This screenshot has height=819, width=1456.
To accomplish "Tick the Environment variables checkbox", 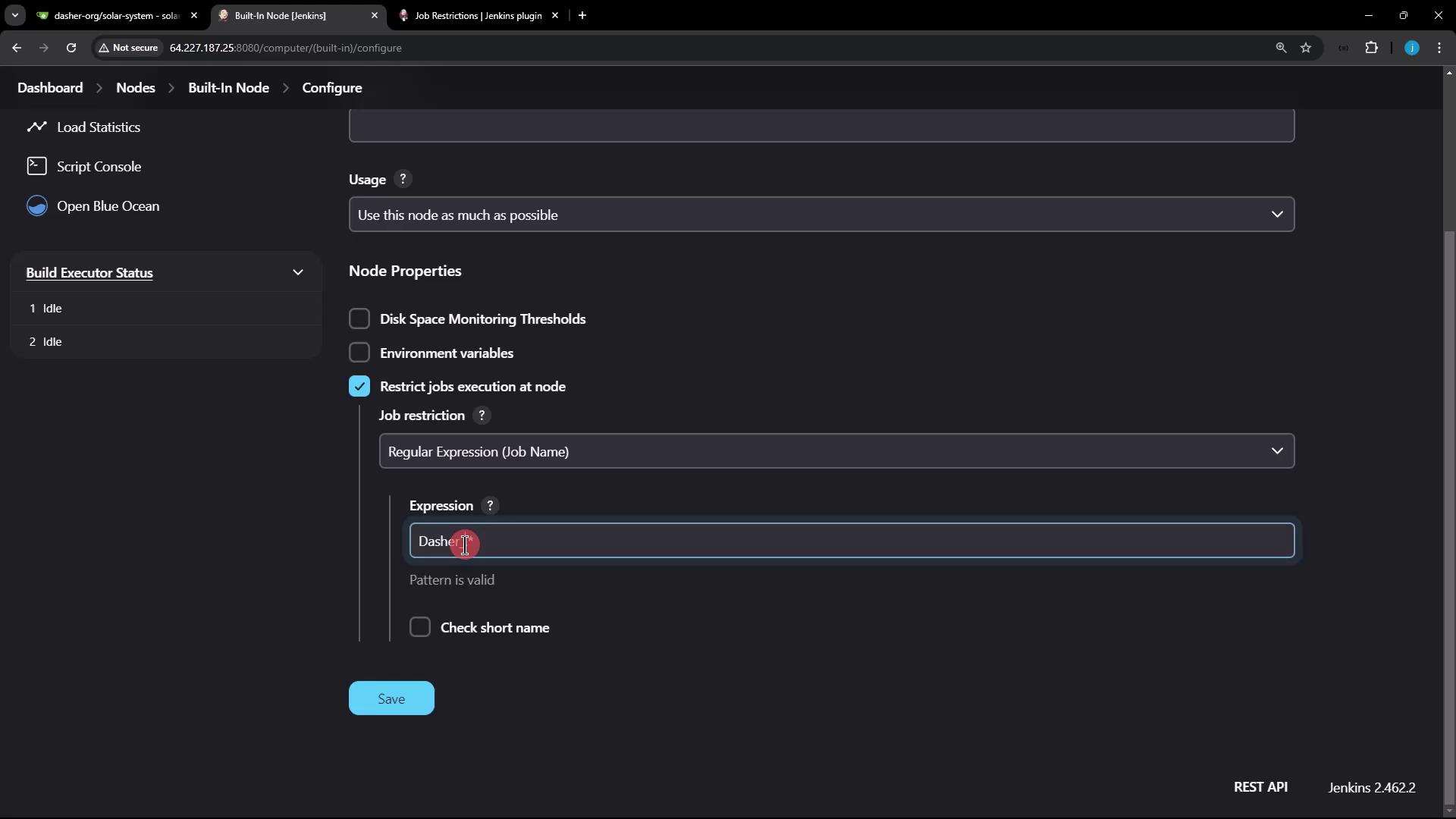I will click(x=359, y=353).
